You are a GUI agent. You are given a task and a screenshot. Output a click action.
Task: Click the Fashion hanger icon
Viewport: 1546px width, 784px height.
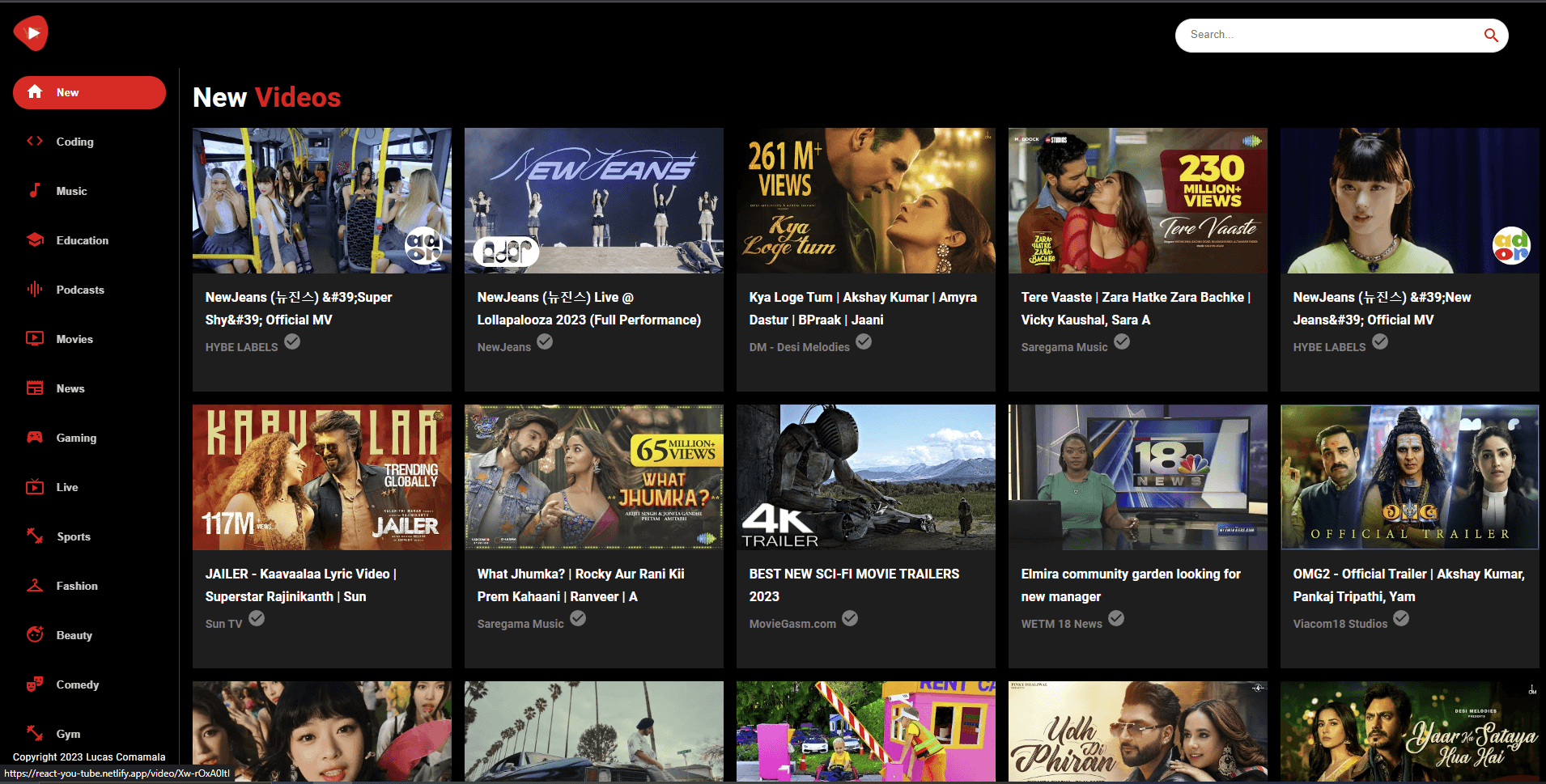point(35,586)
